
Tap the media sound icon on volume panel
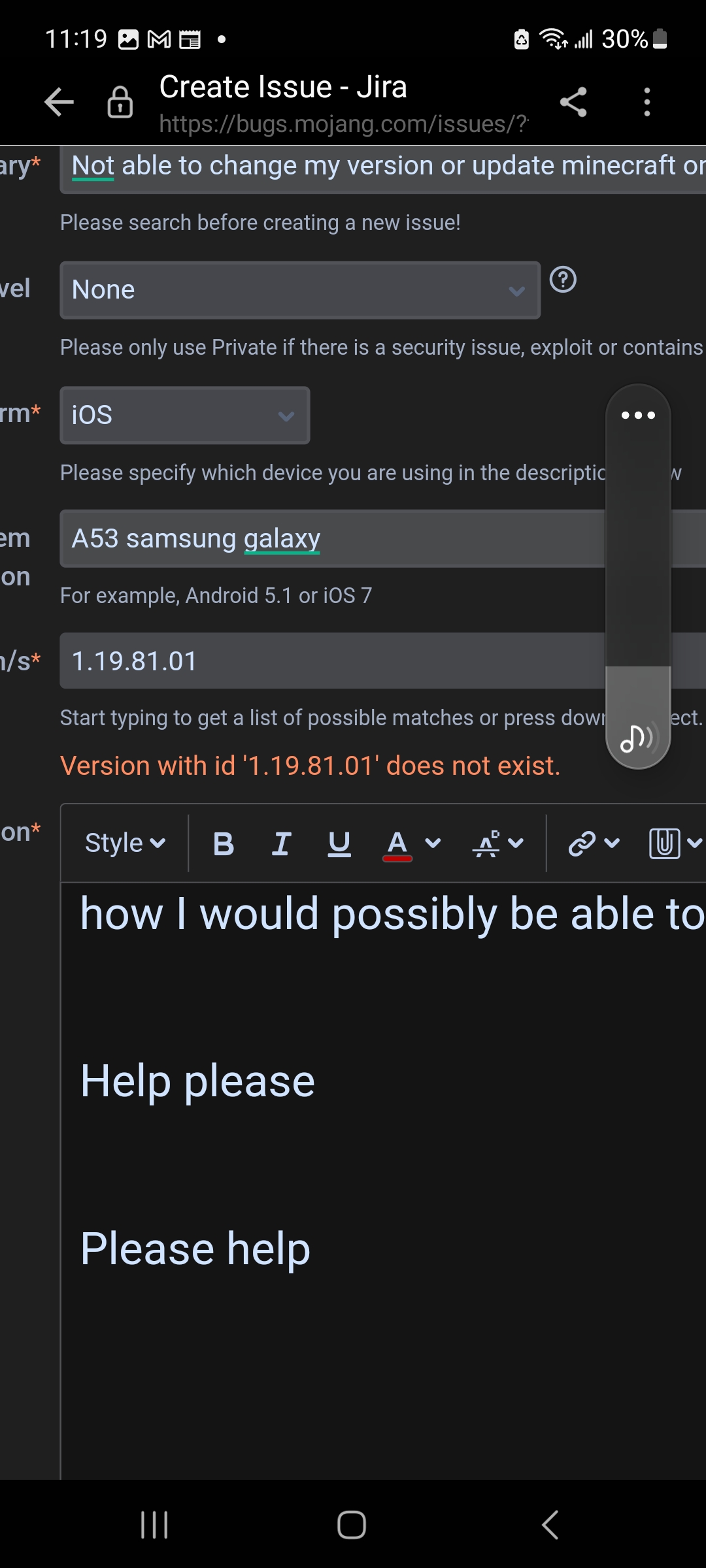click(637, 738)
